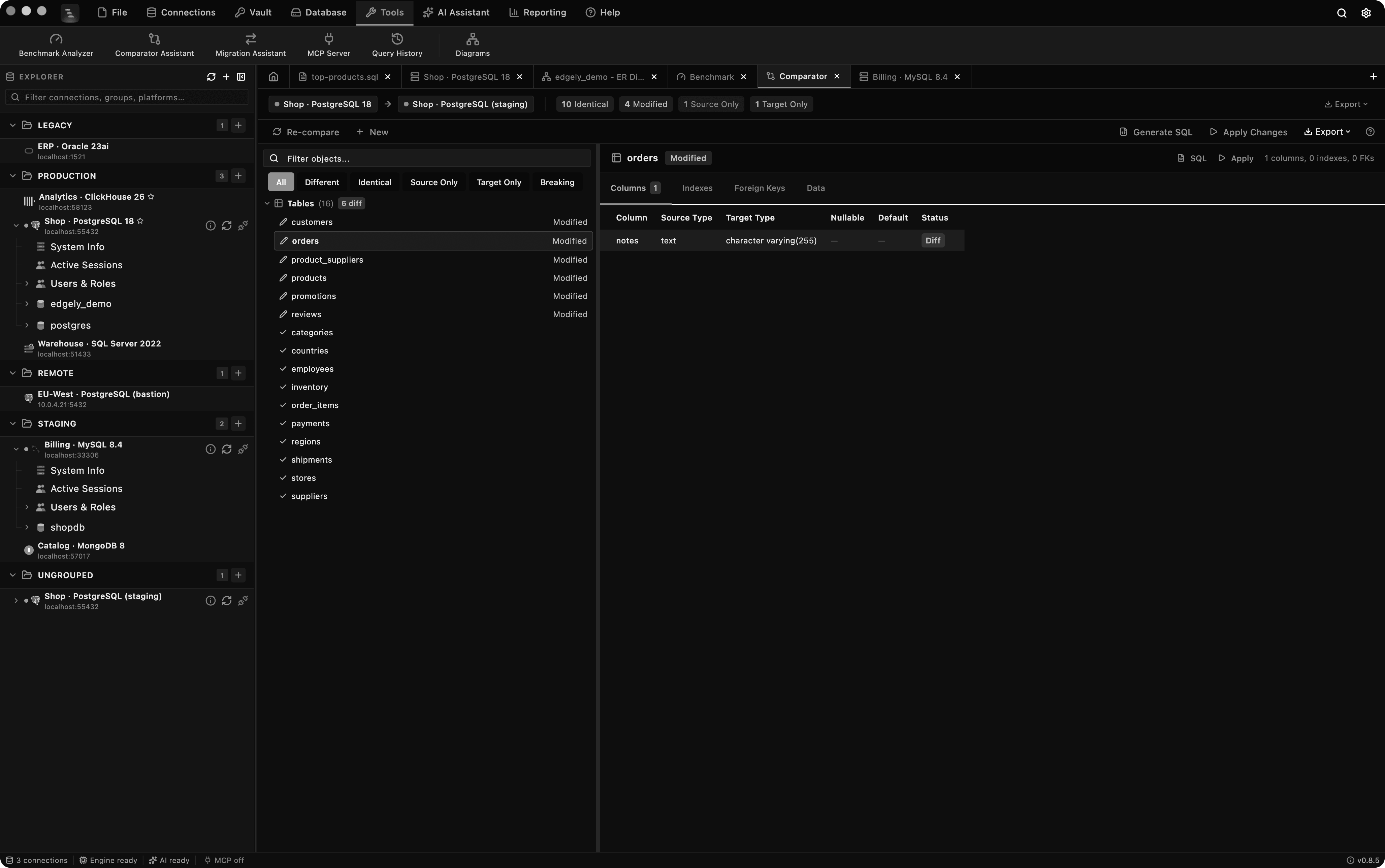Switch to the Foreign Keys tab

pyautogui.click(x=759, y=188)
